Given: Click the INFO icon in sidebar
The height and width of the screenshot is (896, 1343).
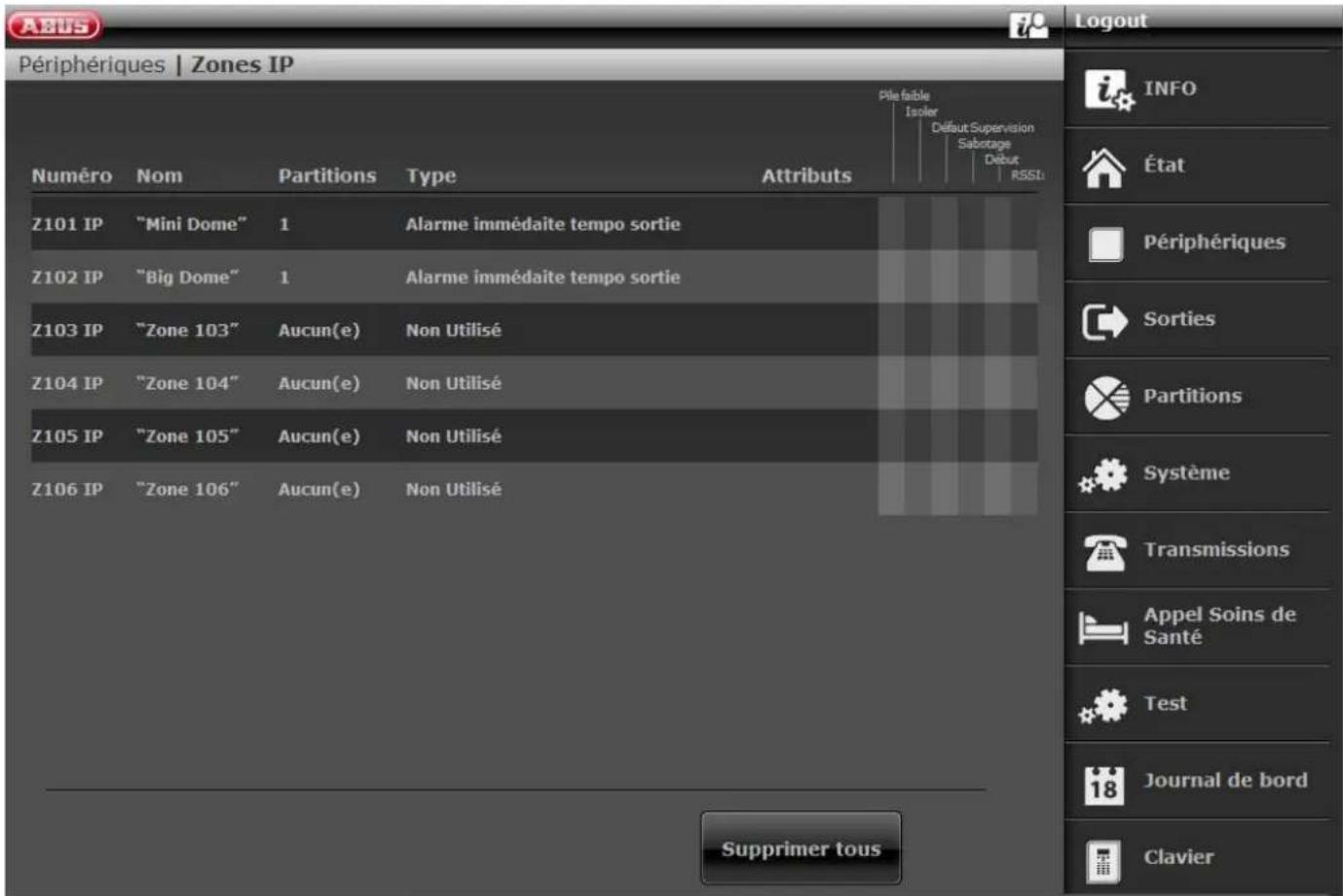Looking at the screenshot, I should [x=1107, y=90].
